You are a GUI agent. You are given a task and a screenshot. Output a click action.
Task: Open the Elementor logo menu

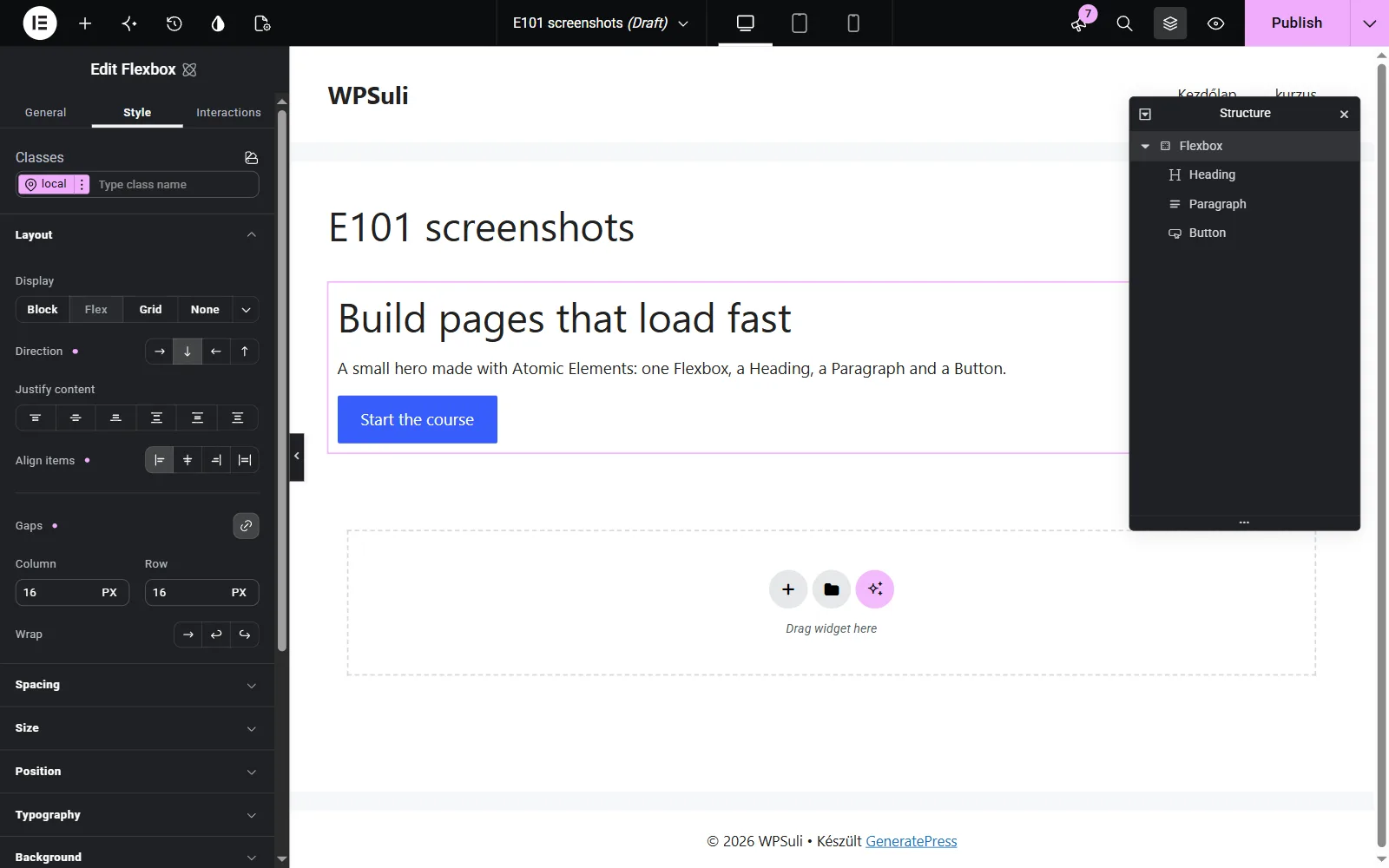click(40, 23)
